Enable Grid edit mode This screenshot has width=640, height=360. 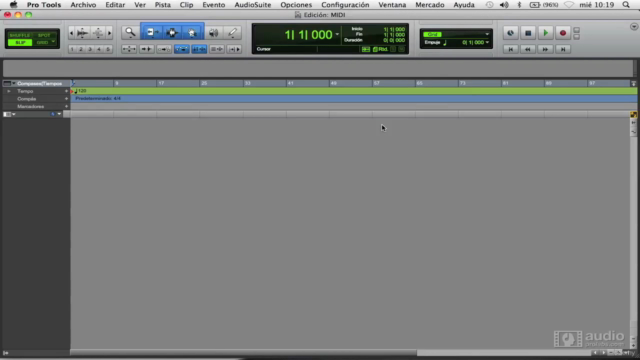point(42,42)
